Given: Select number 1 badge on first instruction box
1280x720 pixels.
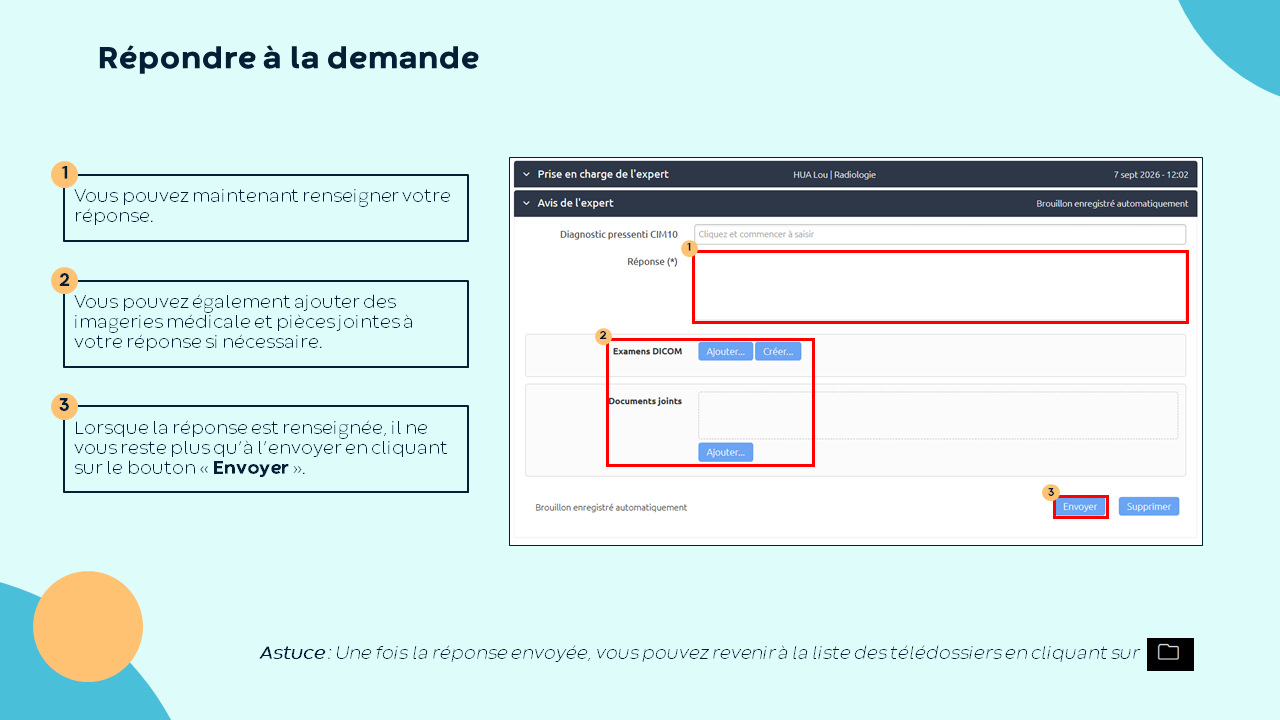Looking at the screenshot, I should [x=65, y=174].
